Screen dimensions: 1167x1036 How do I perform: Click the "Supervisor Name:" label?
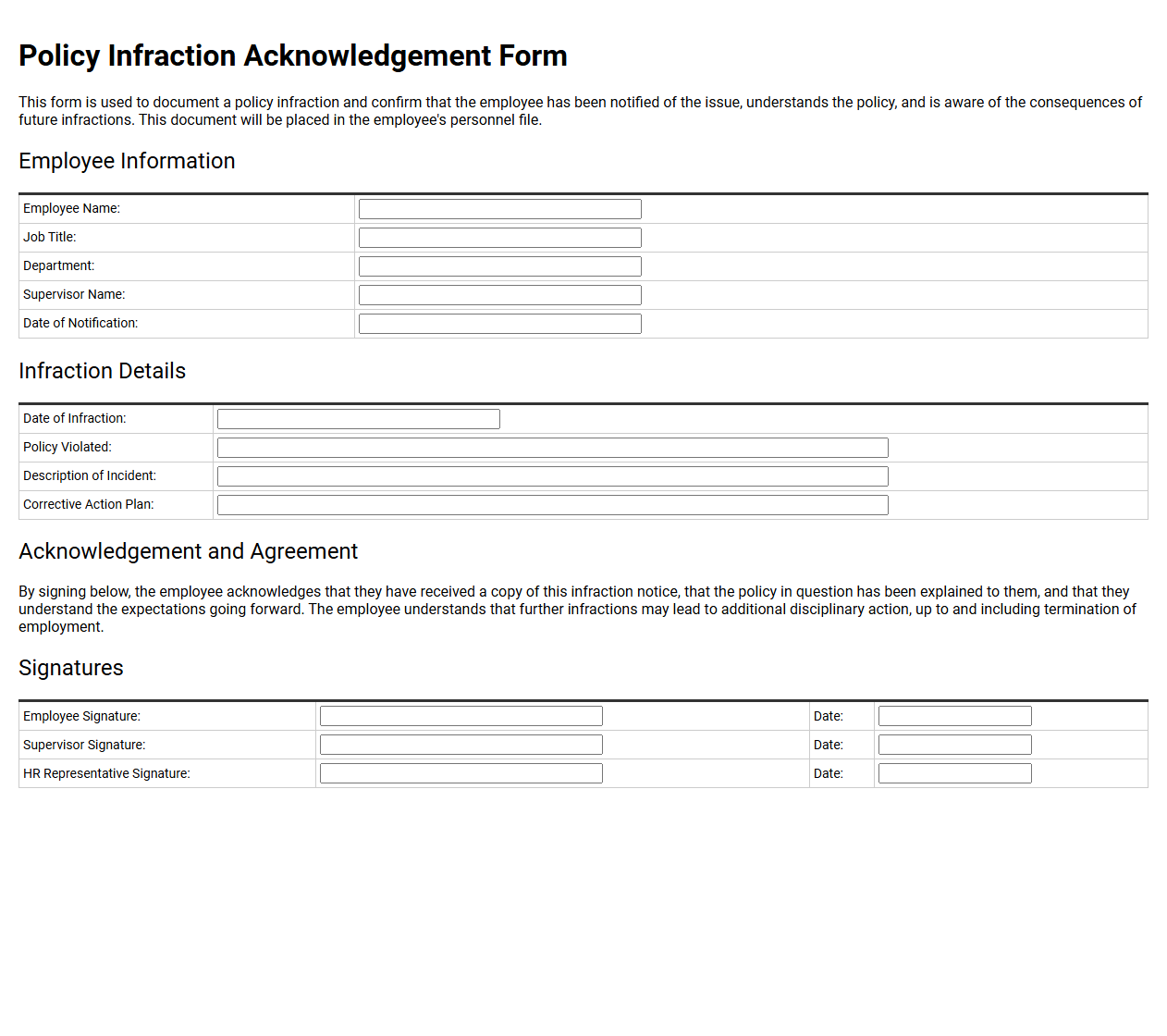point(74,295)
